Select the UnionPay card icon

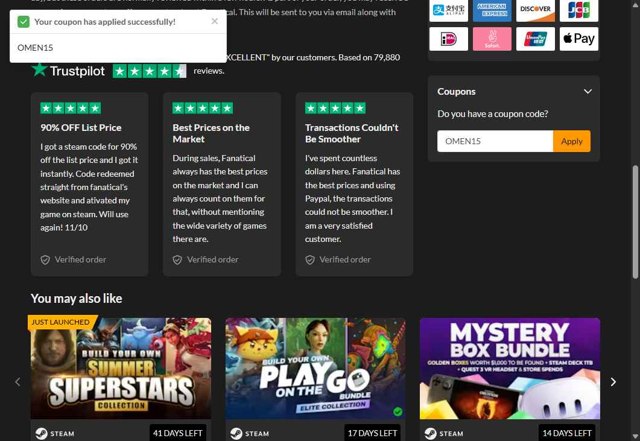tap(535, 39)
